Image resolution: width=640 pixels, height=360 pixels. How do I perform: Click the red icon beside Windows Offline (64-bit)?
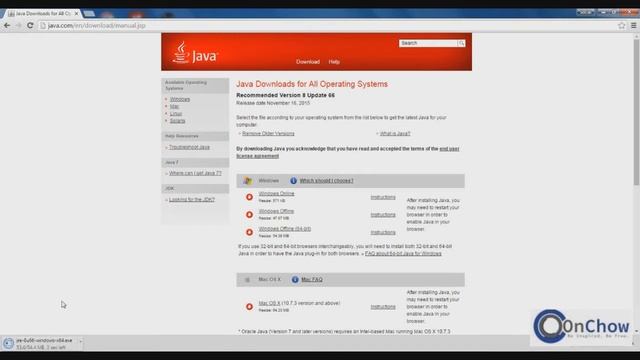[x=249, y=232]
